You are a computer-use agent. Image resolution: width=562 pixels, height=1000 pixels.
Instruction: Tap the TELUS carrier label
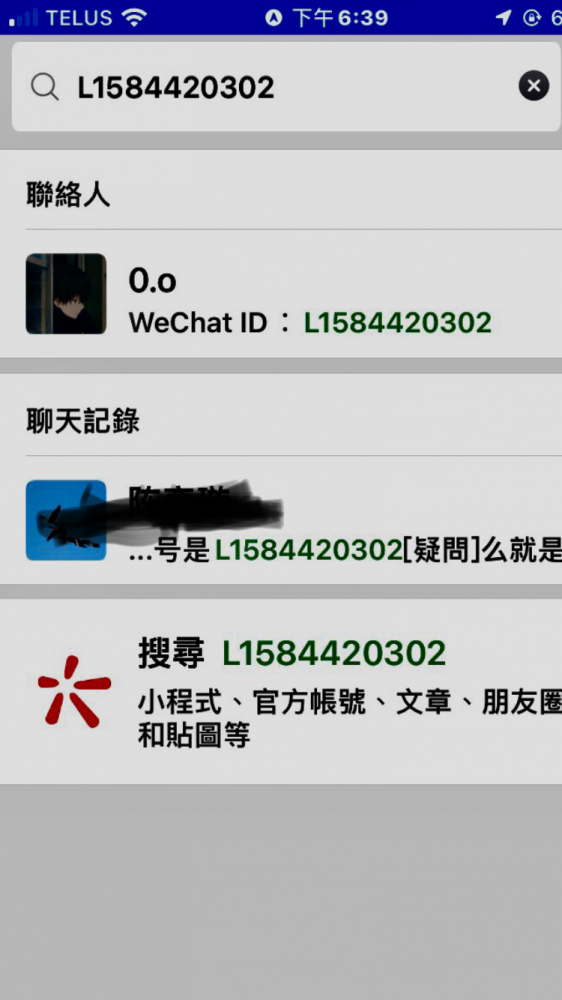pyautogui.click(x=80, y=18)
